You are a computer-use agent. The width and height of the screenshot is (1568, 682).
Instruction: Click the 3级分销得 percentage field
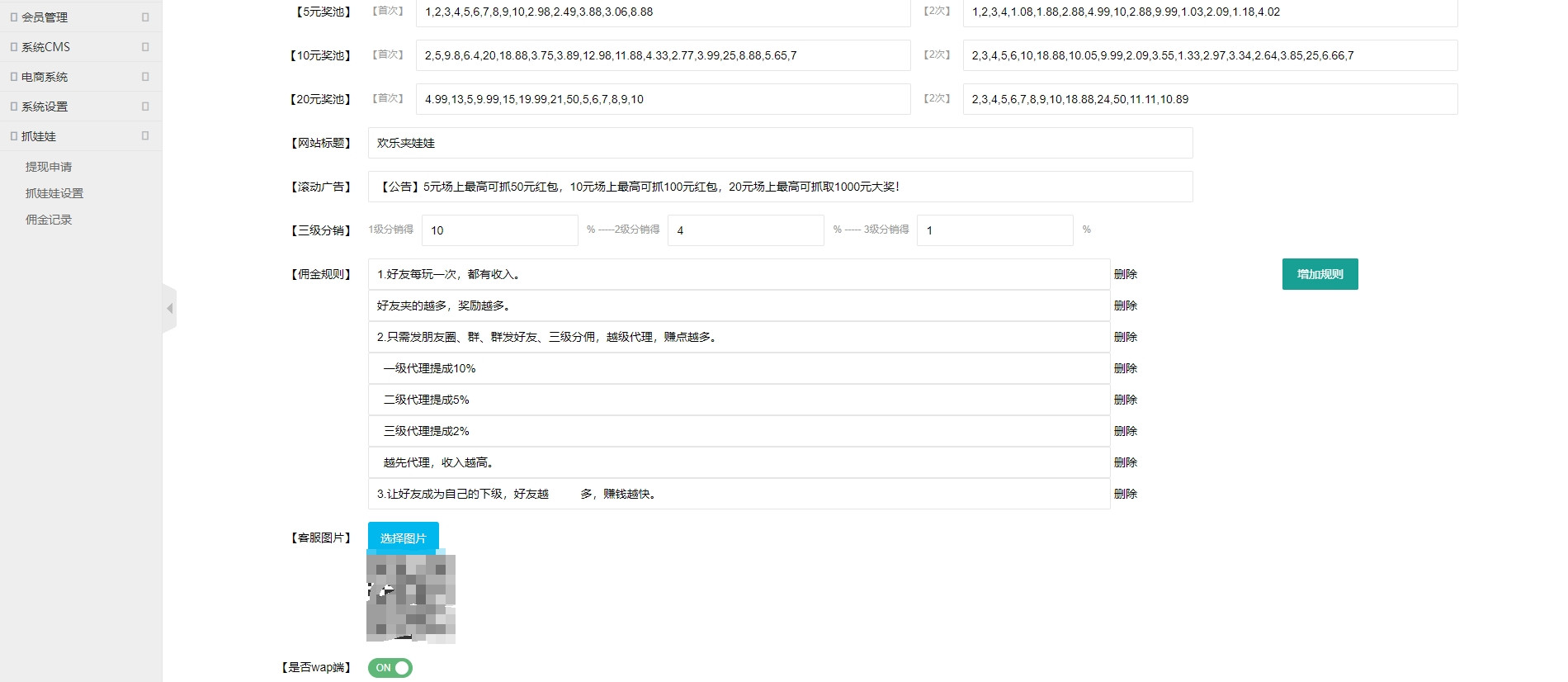click(x=994, y=230)
